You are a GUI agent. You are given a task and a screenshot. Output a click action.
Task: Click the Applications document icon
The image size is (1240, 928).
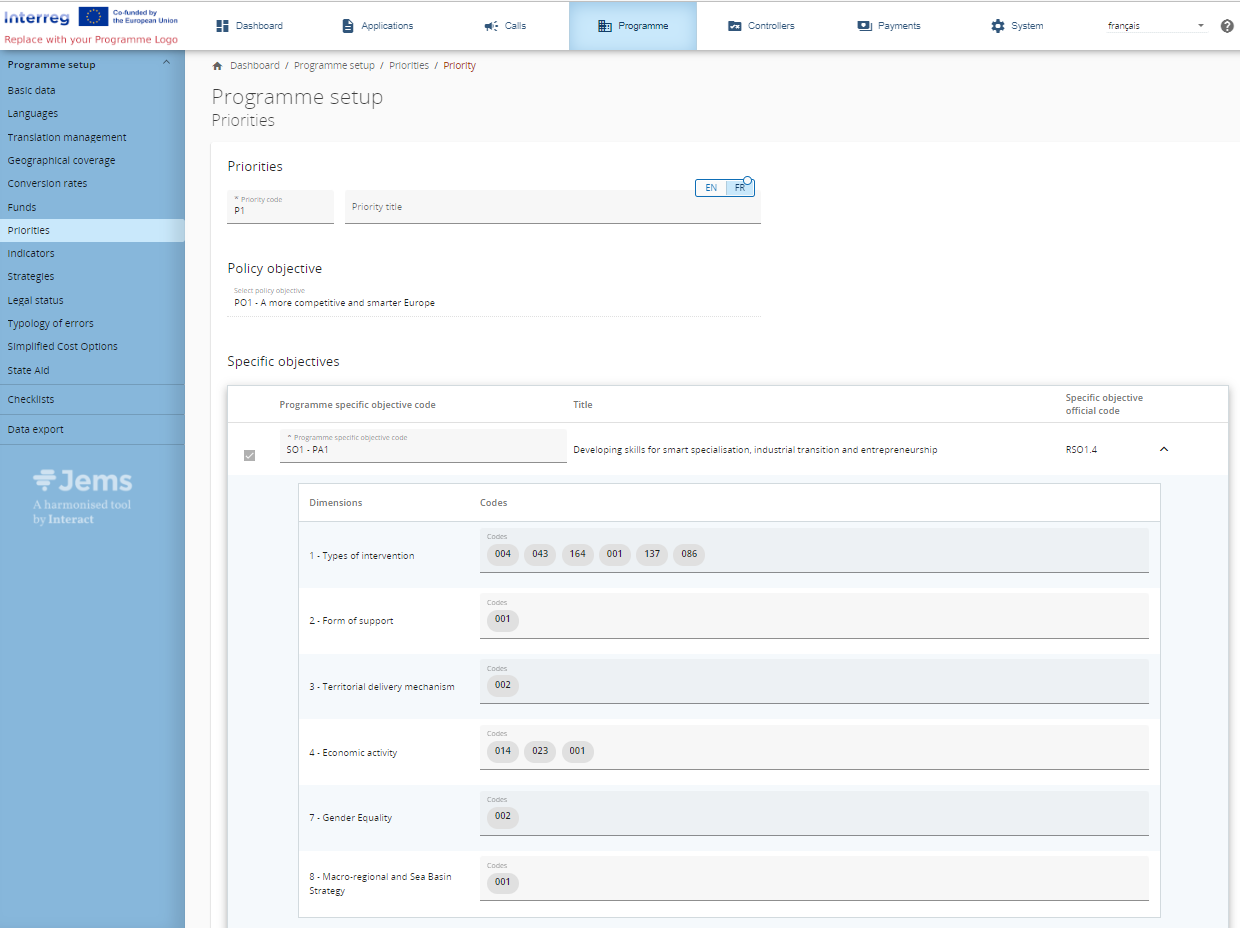click(x=348, y=26)
